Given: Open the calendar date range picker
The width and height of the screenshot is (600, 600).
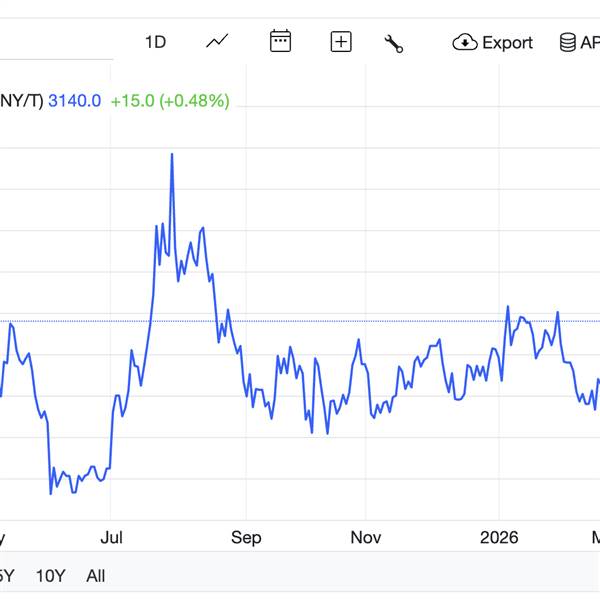Looking at the screenshot, I should pyautogui.click(x=280, y=42).
